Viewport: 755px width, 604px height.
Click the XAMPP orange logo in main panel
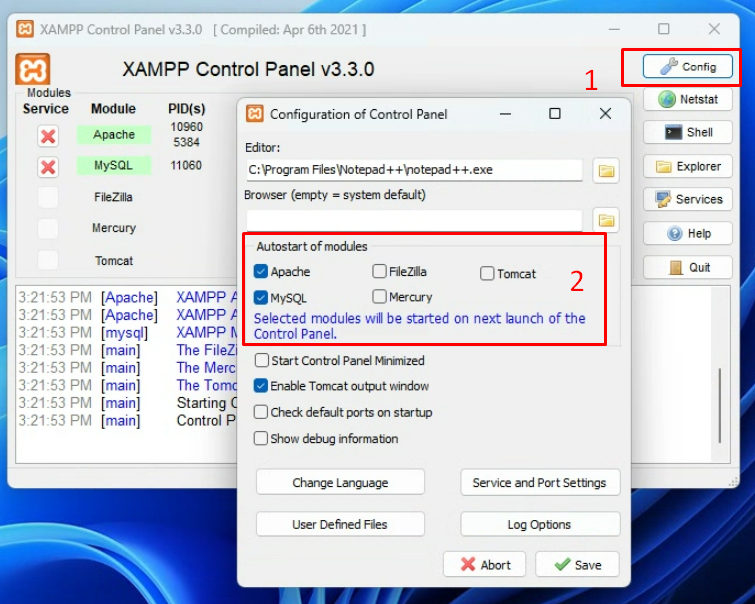[x=32, y=69]
